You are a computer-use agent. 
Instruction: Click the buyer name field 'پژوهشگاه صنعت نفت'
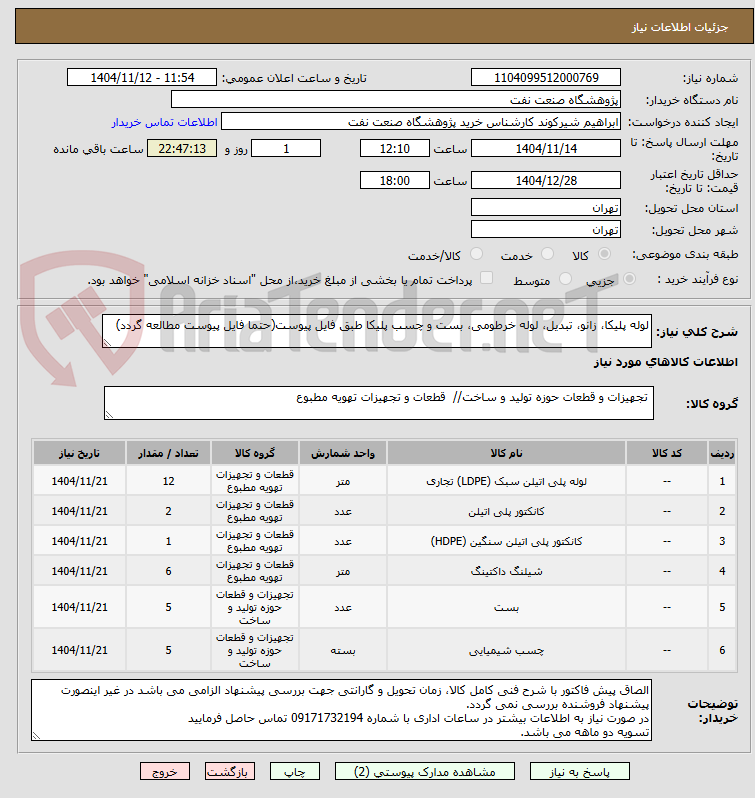[396, 99]
